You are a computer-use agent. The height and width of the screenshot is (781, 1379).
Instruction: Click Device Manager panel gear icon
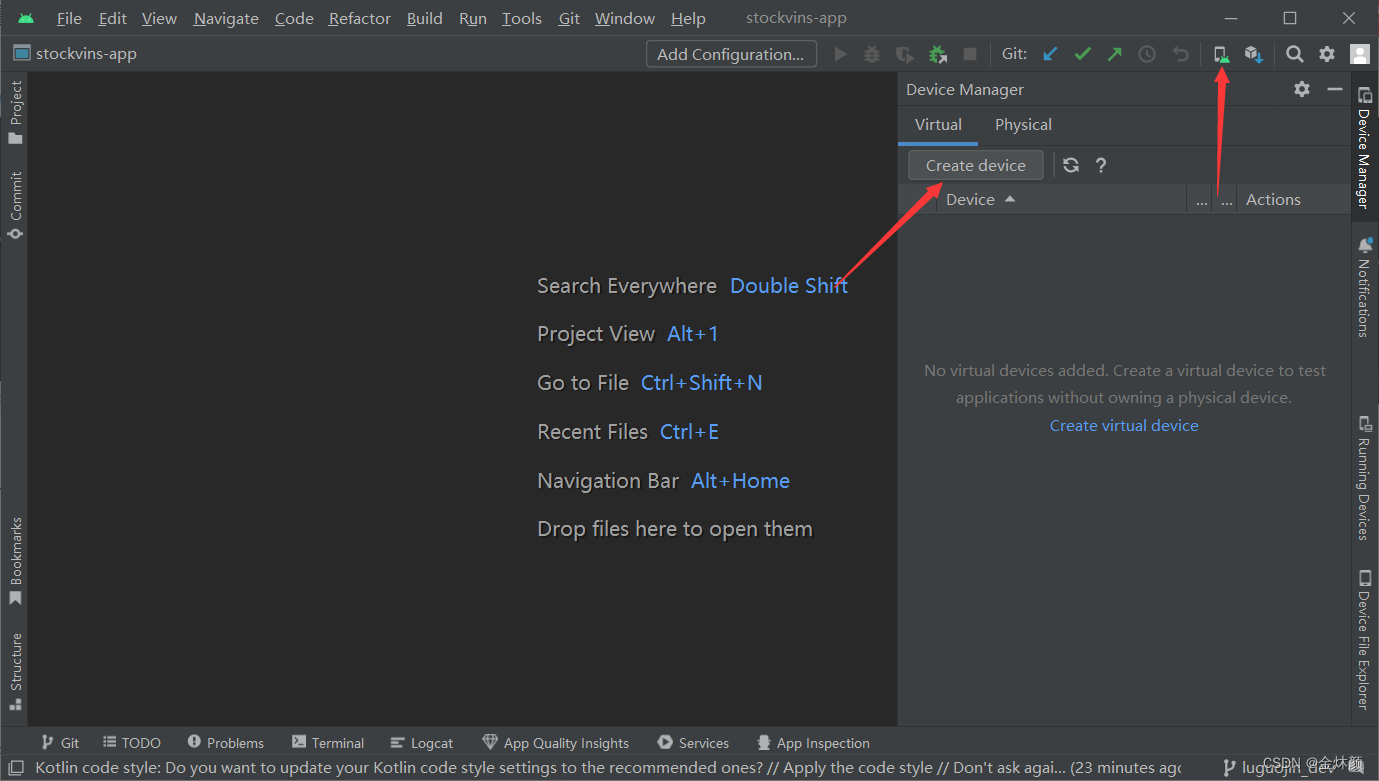[1301, 89]
